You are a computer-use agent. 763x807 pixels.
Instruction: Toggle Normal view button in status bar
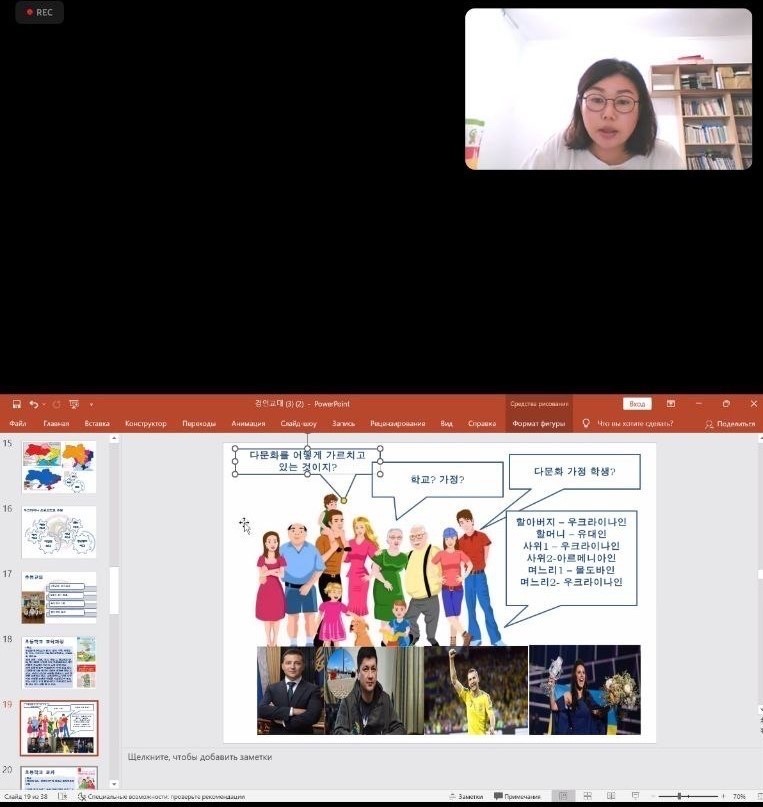pos(563,796)
